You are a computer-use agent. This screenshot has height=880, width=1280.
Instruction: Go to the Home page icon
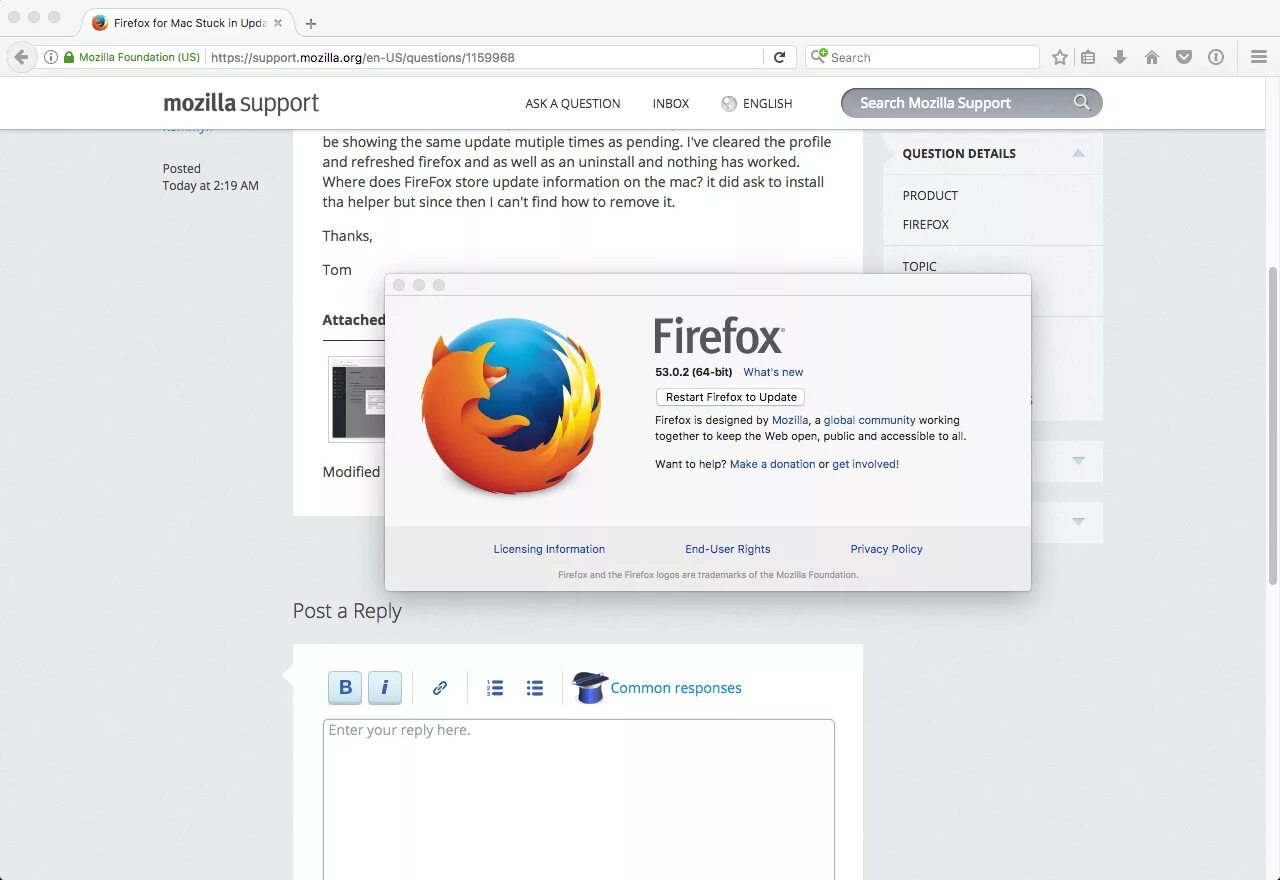tap(1152, 57)
